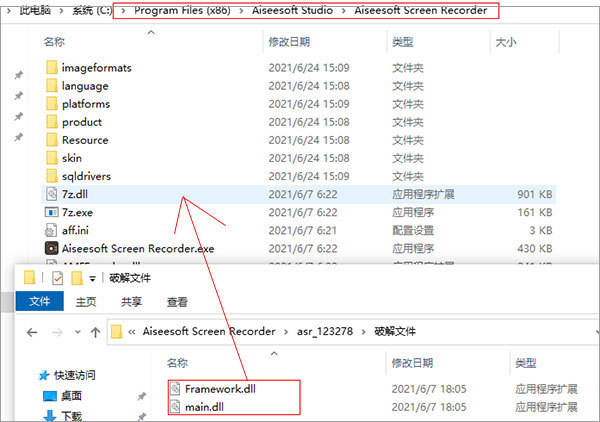Click the Desktop (桌面) icon in sidebar
The width and height of the screenshot is (600, 422).
tap(50, 396)
